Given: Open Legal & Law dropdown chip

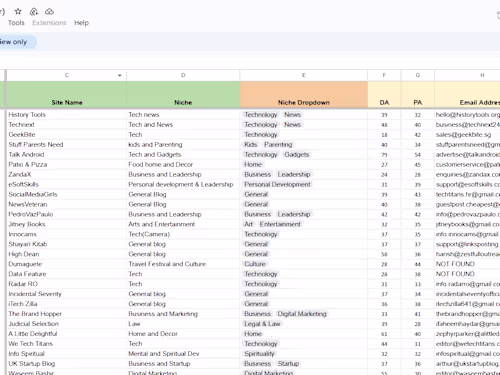Looking at the screenshot, I should 262,324.
